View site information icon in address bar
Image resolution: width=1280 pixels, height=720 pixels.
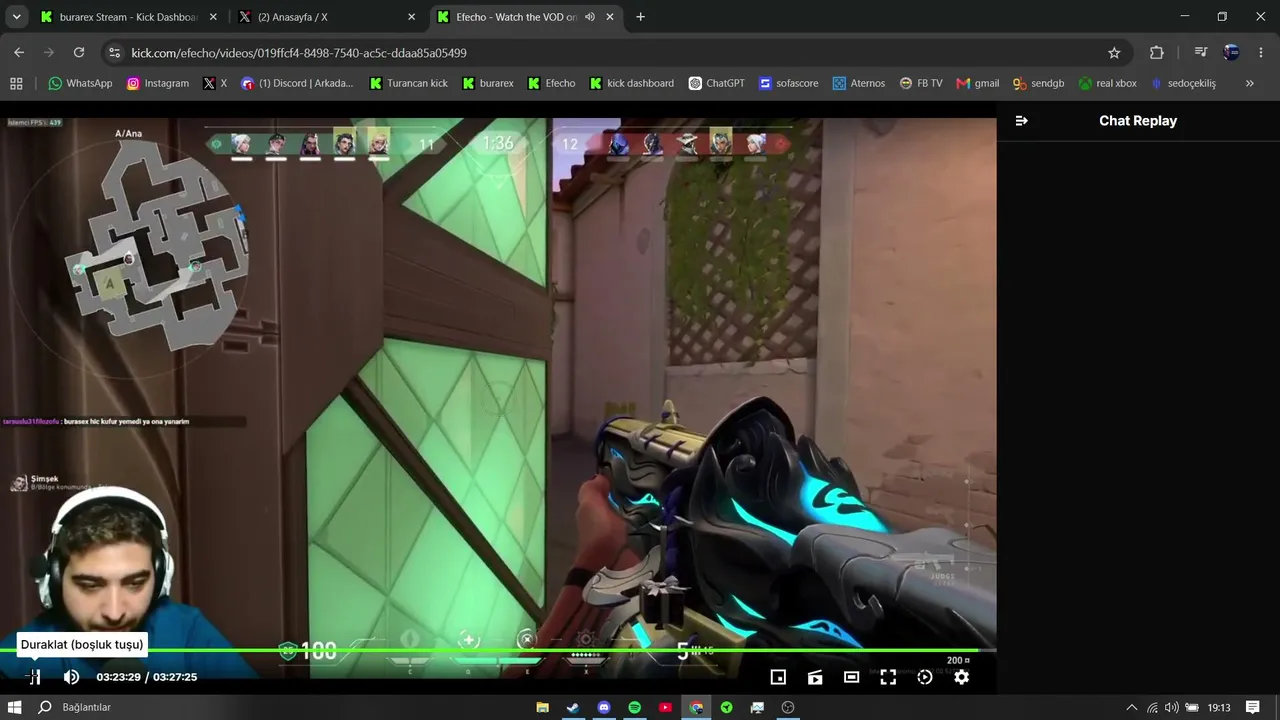click(x=115, y=53)
